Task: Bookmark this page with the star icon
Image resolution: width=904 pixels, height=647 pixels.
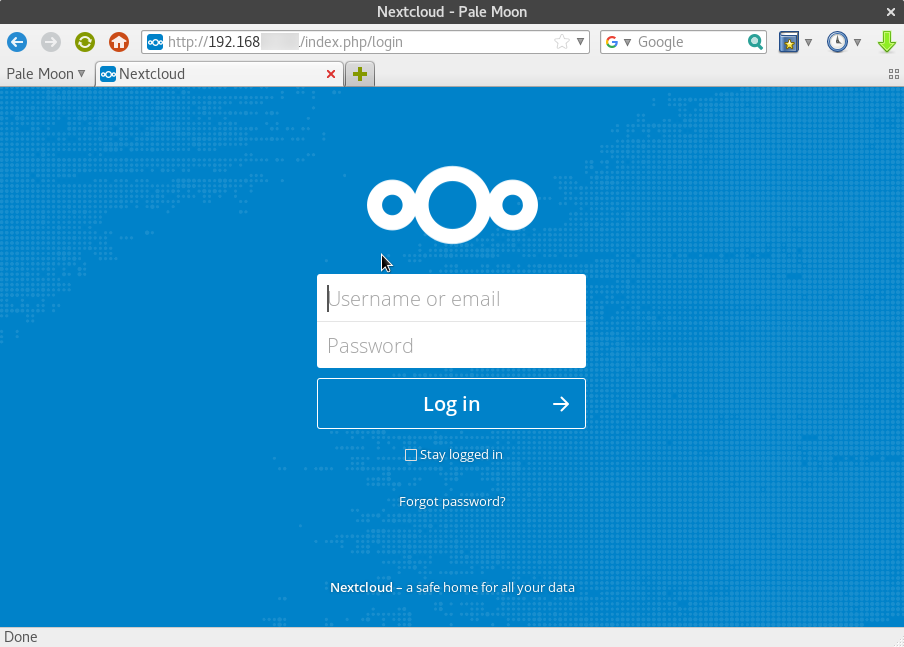Action: point(562,42)
